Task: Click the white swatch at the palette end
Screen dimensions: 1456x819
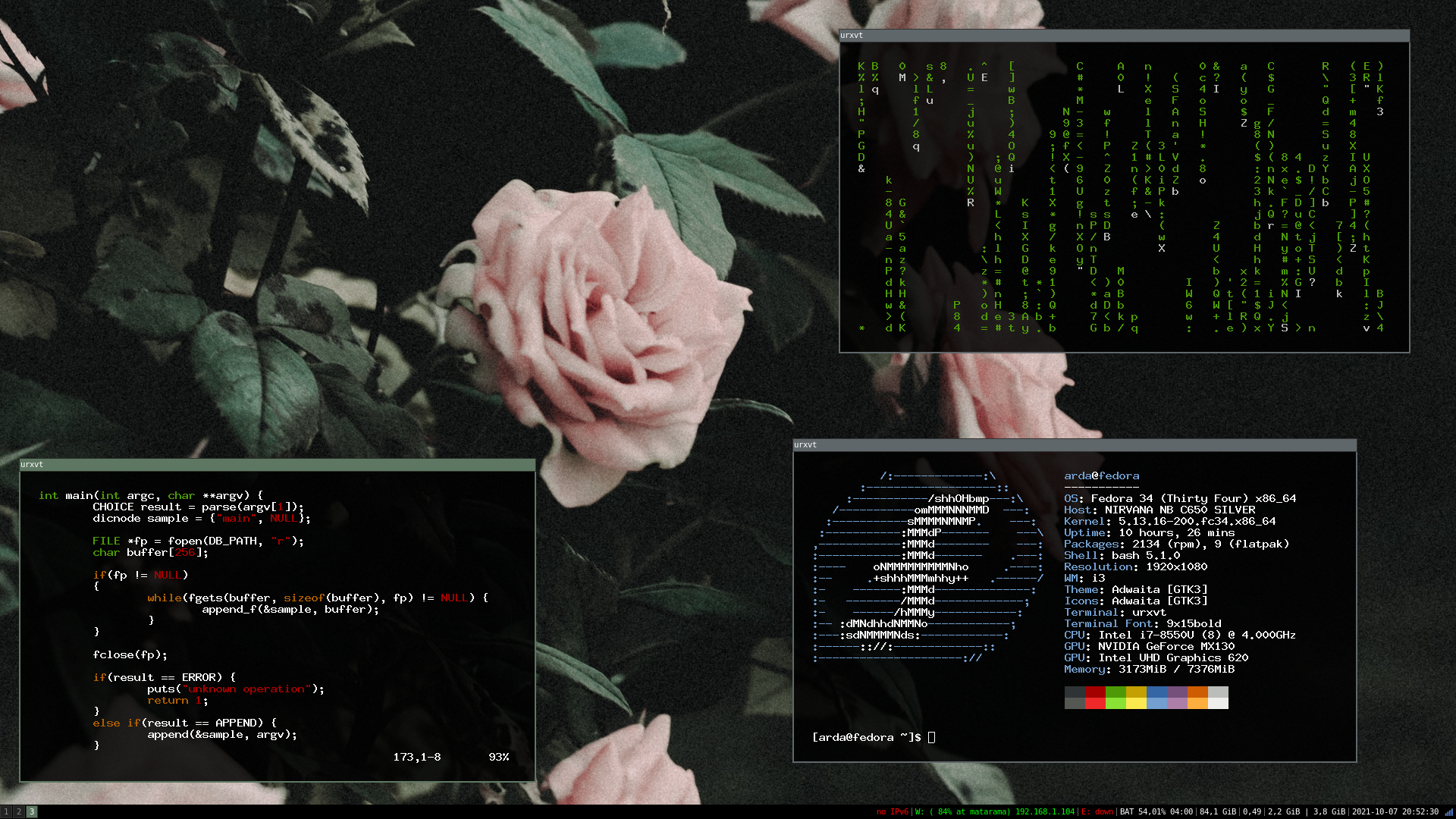Action: coord(1218,703)
